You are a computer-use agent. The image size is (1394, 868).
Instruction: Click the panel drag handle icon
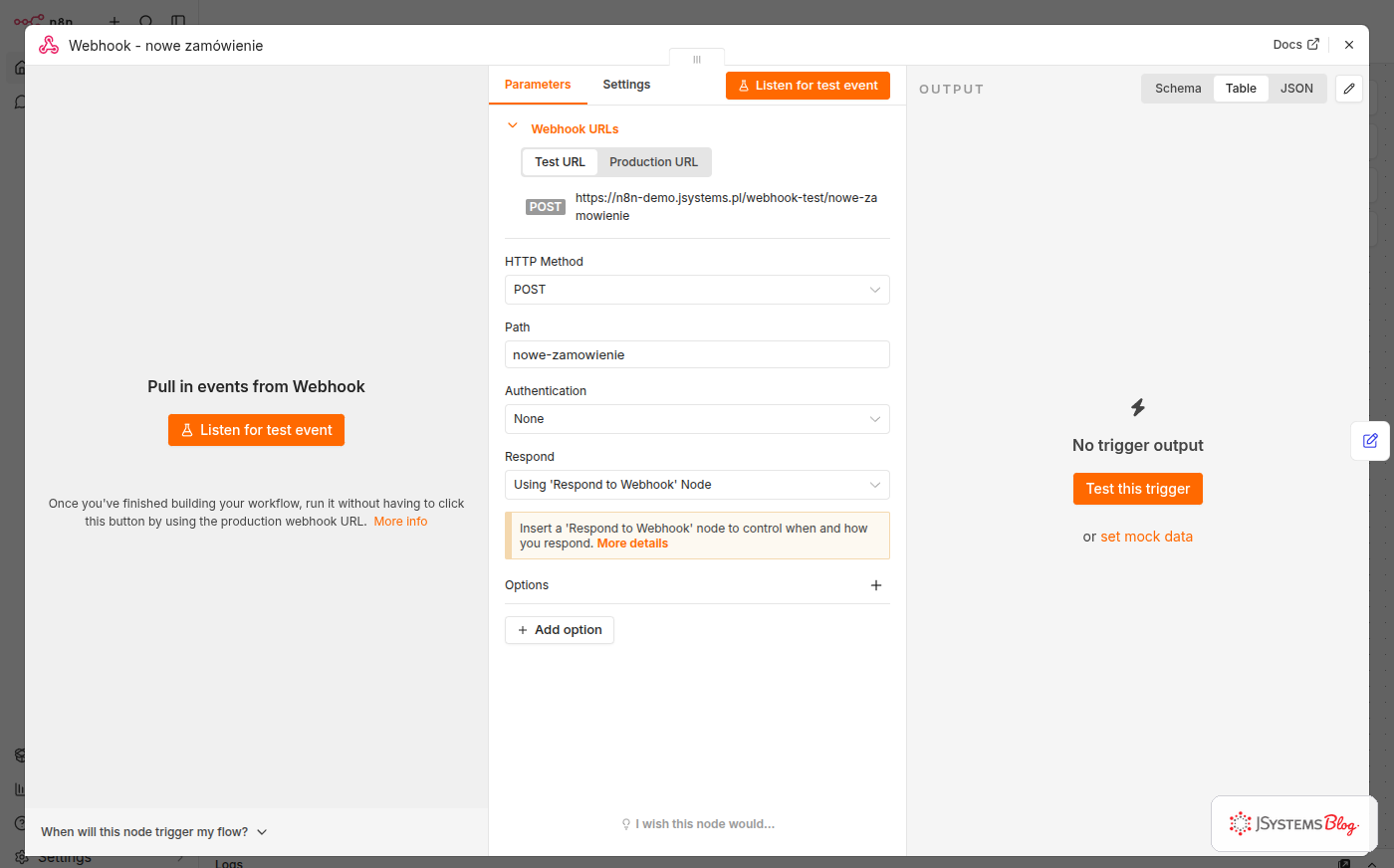[x=697, y=60]
